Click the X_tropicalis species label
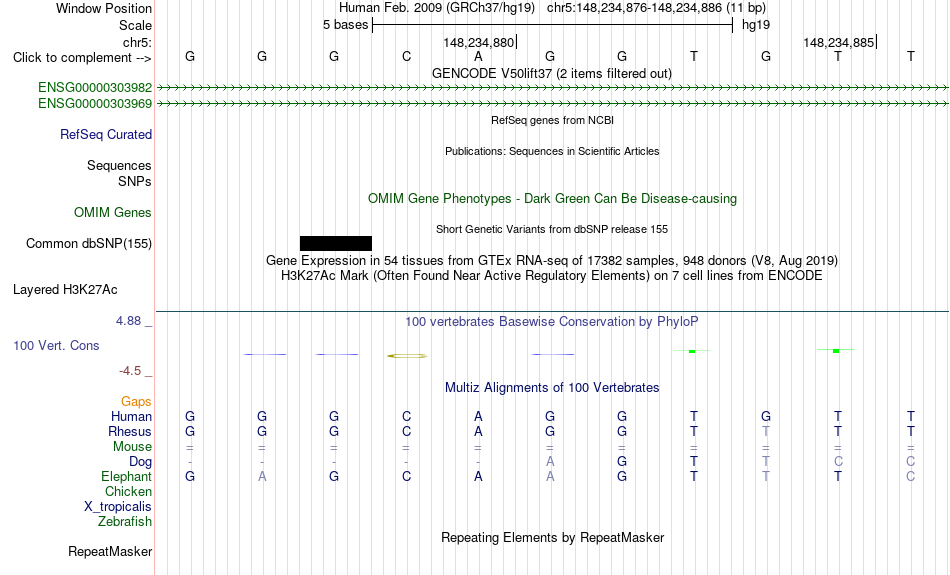950x575 pixels. pyautogui.click(x=118, y=507)
